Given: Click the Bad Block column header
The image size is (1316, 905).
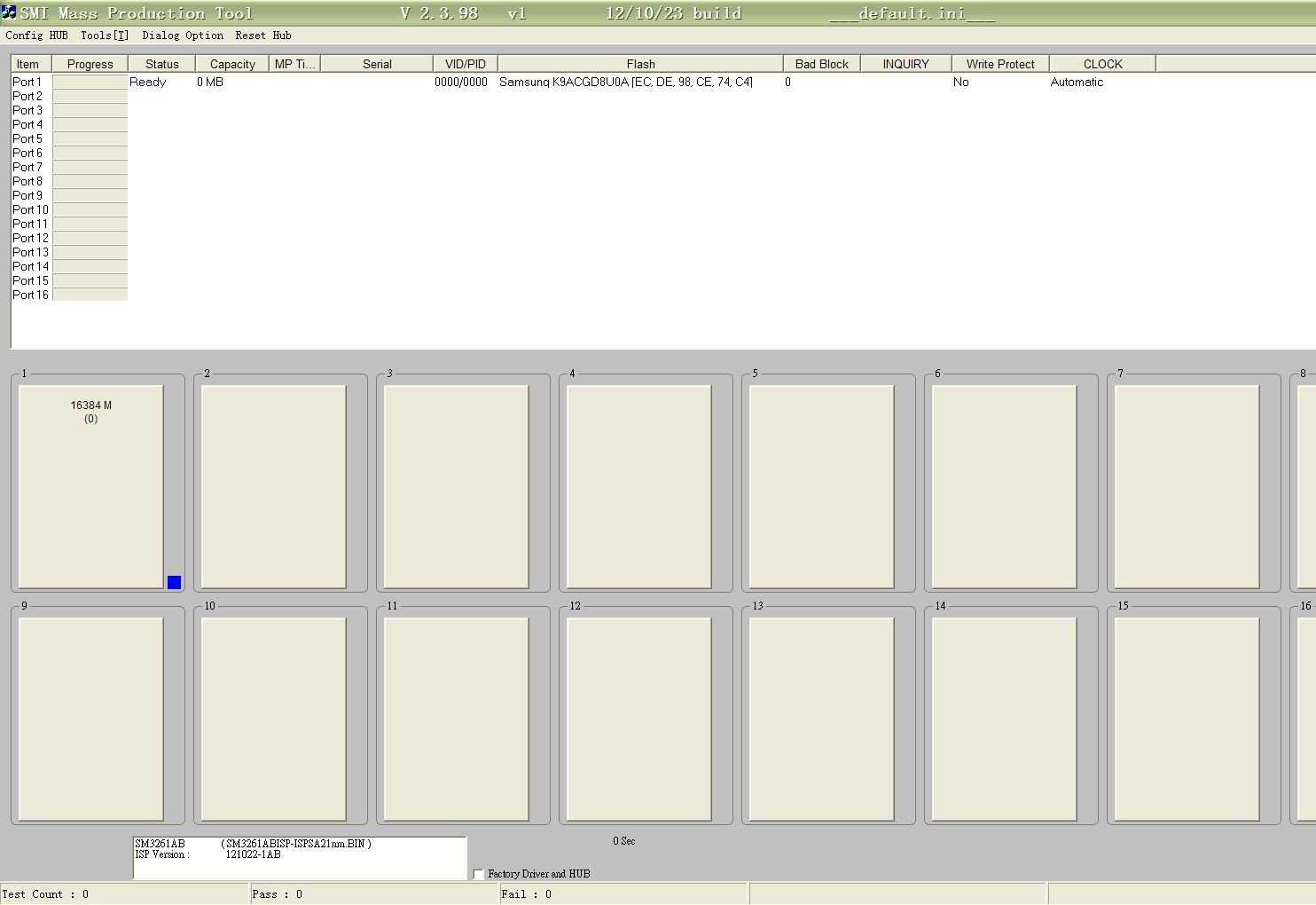Looking at the screenshot, I should [x=822, y=64].
